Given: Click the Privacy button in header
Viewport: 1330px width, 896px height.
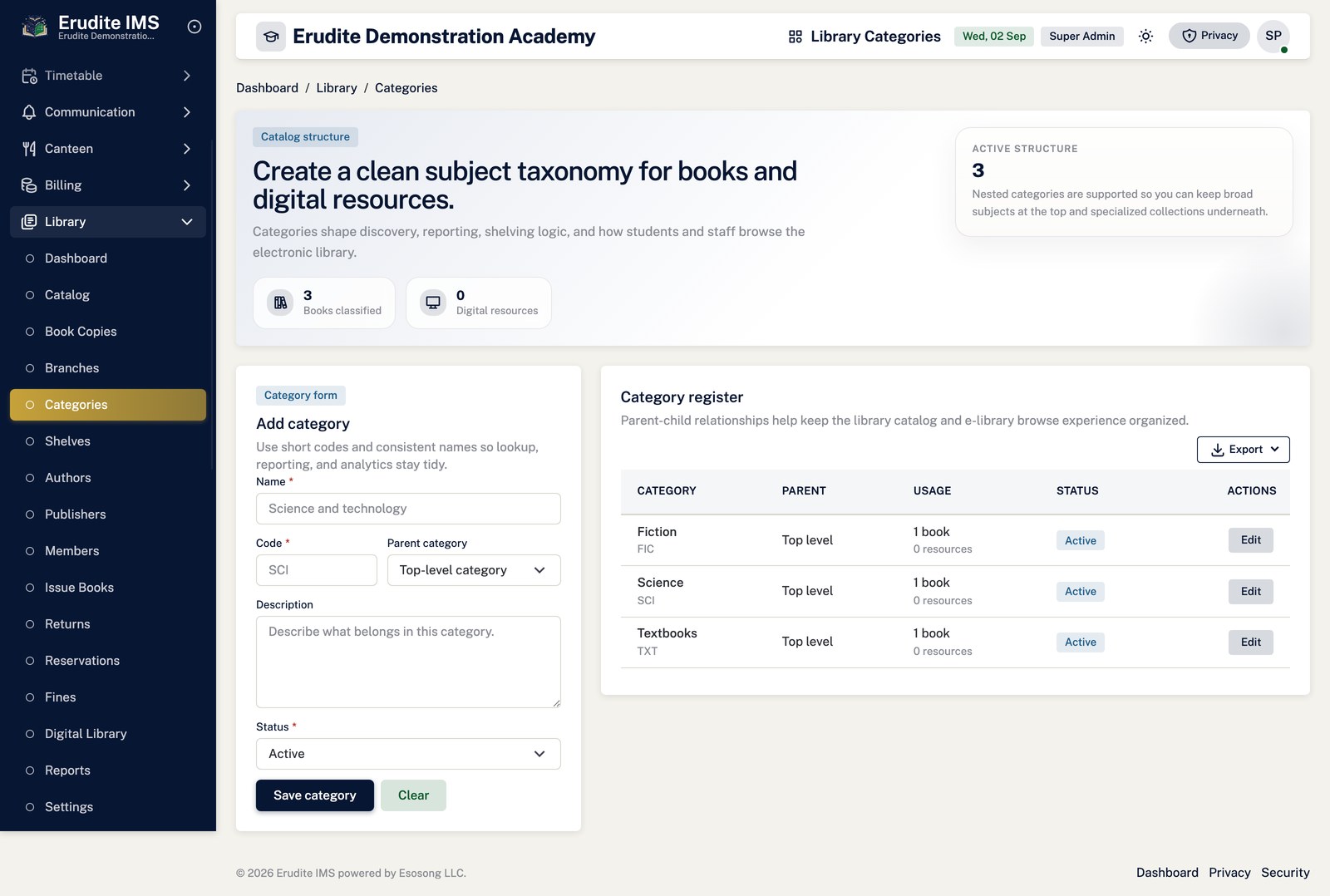Looking at the screenshot, I should tap(1209, 36).
